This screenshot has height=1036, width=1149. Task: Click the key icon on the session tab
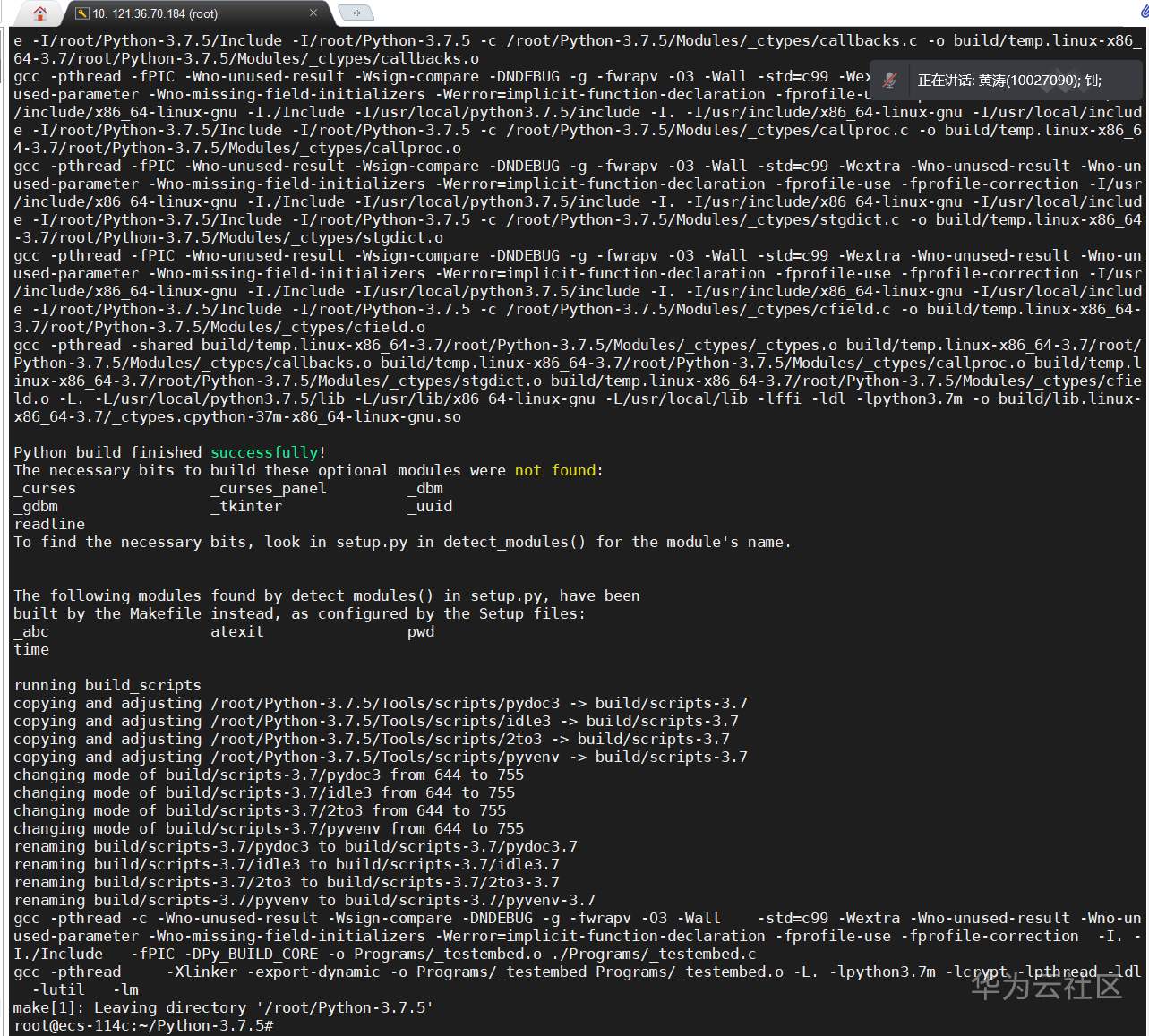81,13
